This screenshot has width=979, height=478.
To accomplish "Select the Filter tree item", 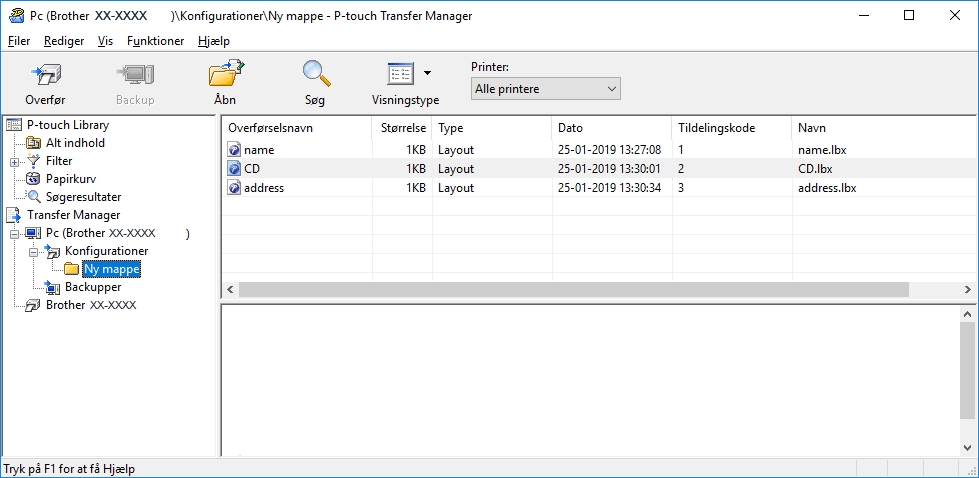I will pyautogui.click(x=59, y=161).
